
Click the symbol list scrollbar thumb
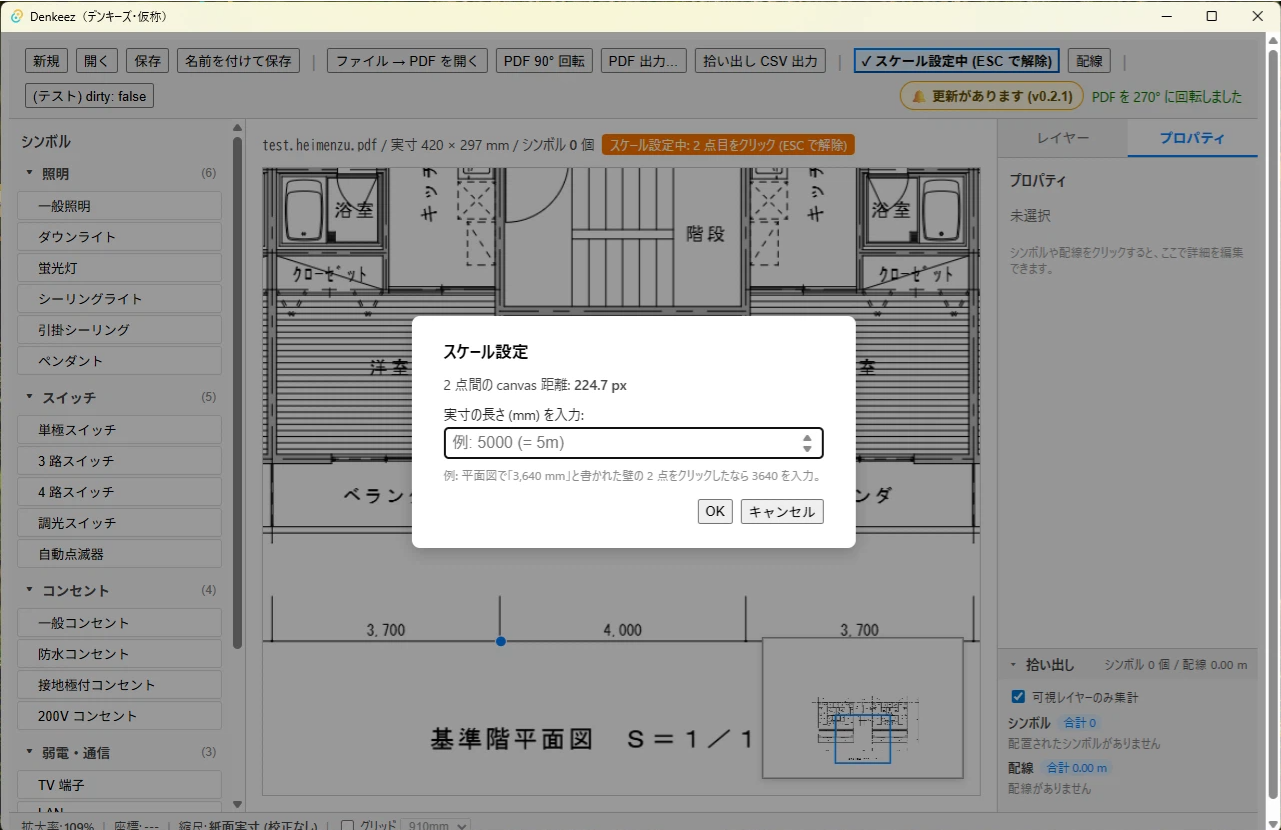click(237, 393)
